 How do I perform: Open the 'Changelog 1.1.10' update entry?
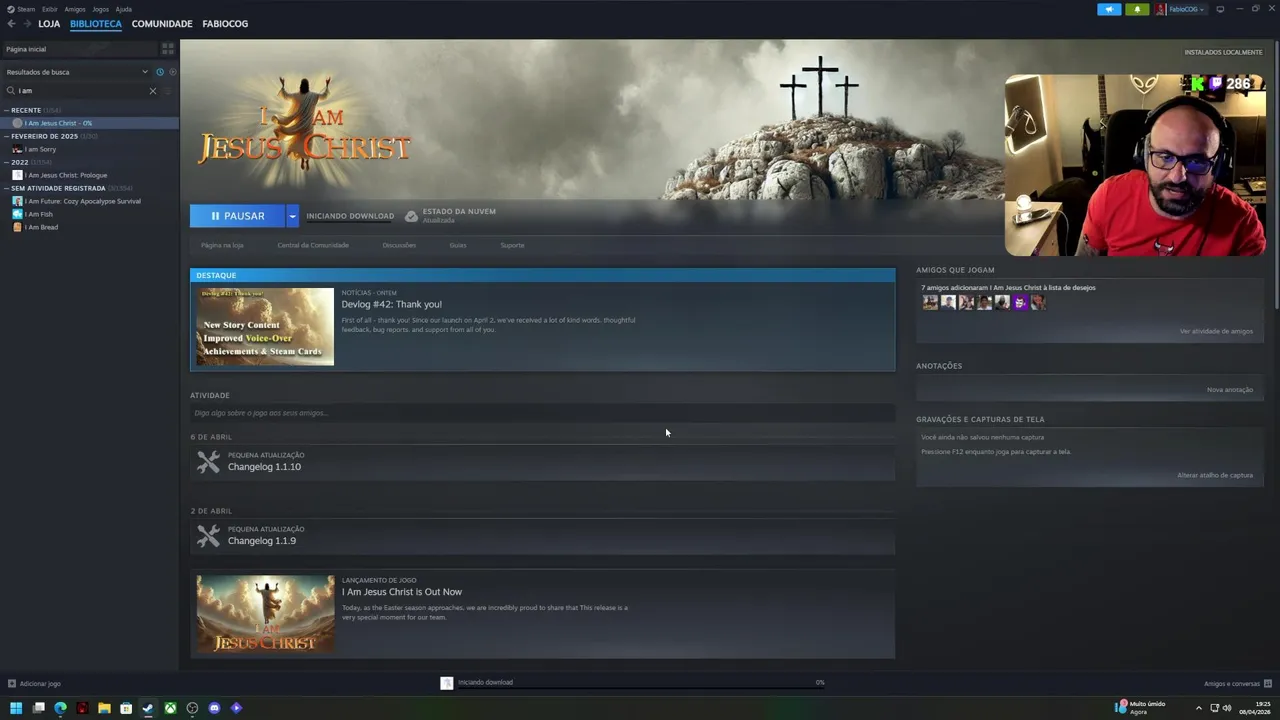[264, 467]
